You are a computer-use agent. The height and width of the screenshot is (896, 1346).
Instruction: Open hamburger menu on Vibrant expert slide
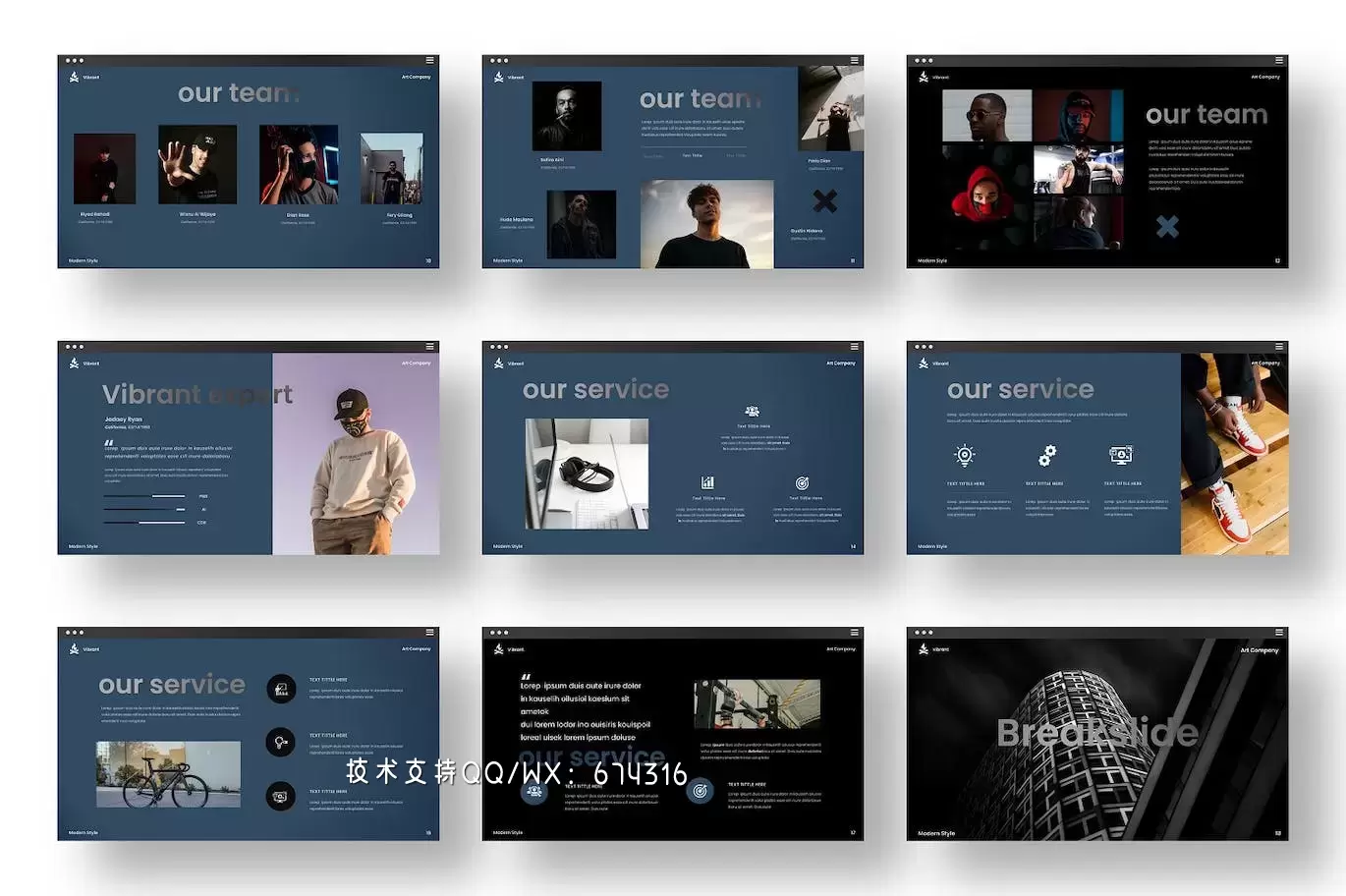[429, 346]
